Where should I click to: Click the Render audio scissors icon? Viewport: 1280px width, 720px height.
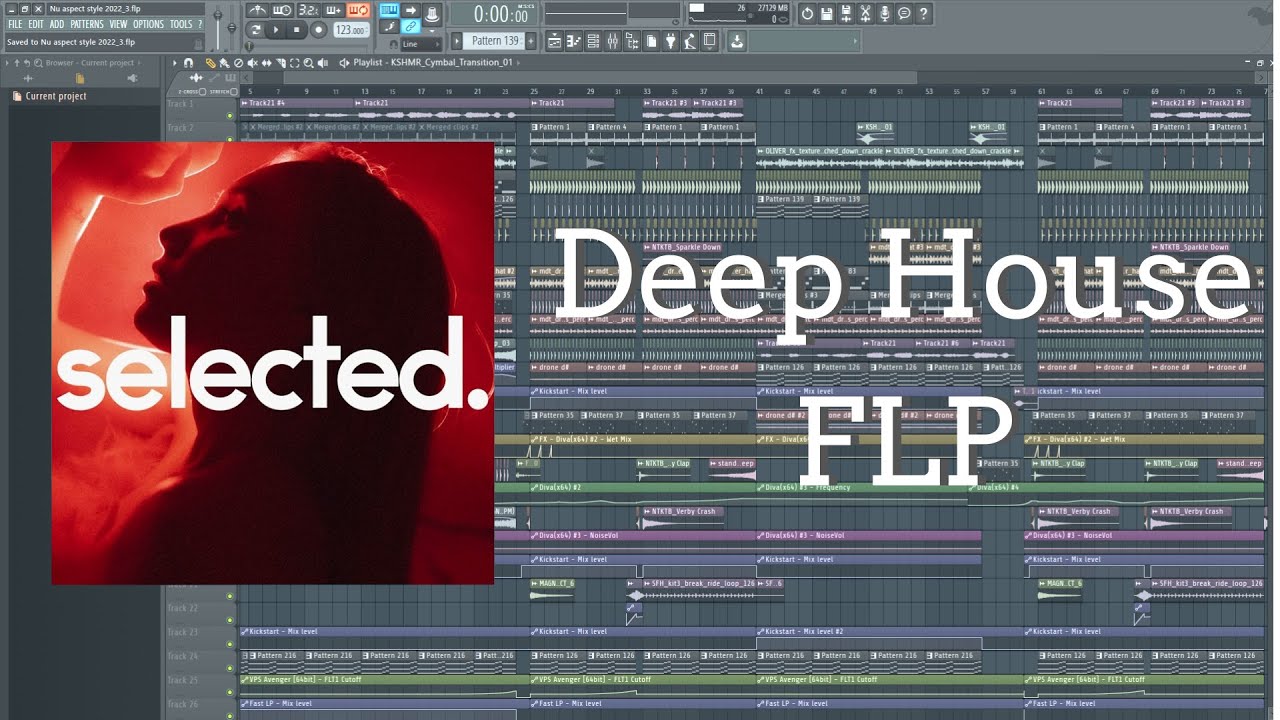click(865, 14)
